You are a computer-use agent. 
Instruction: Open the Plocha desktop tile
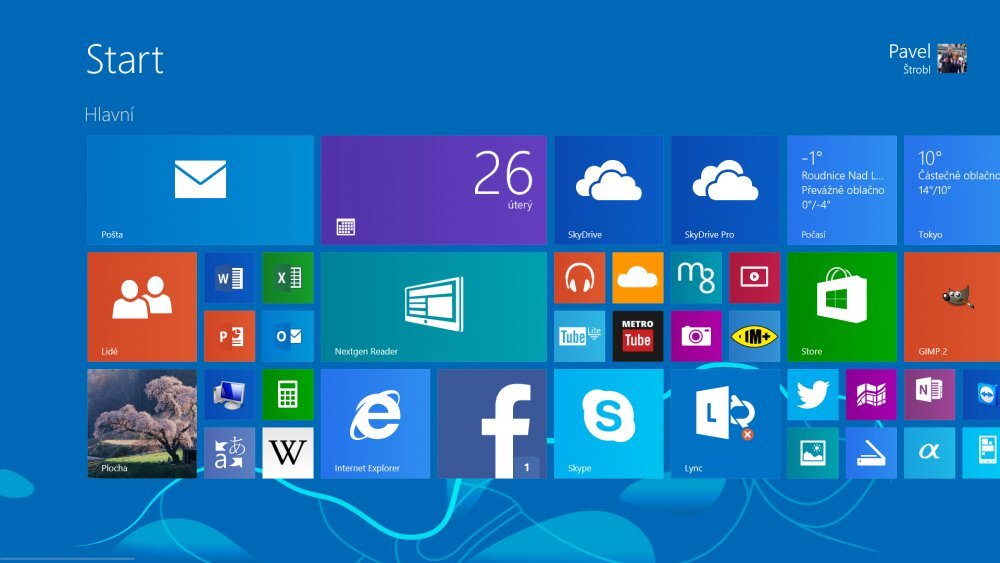[x=142, y=423]
